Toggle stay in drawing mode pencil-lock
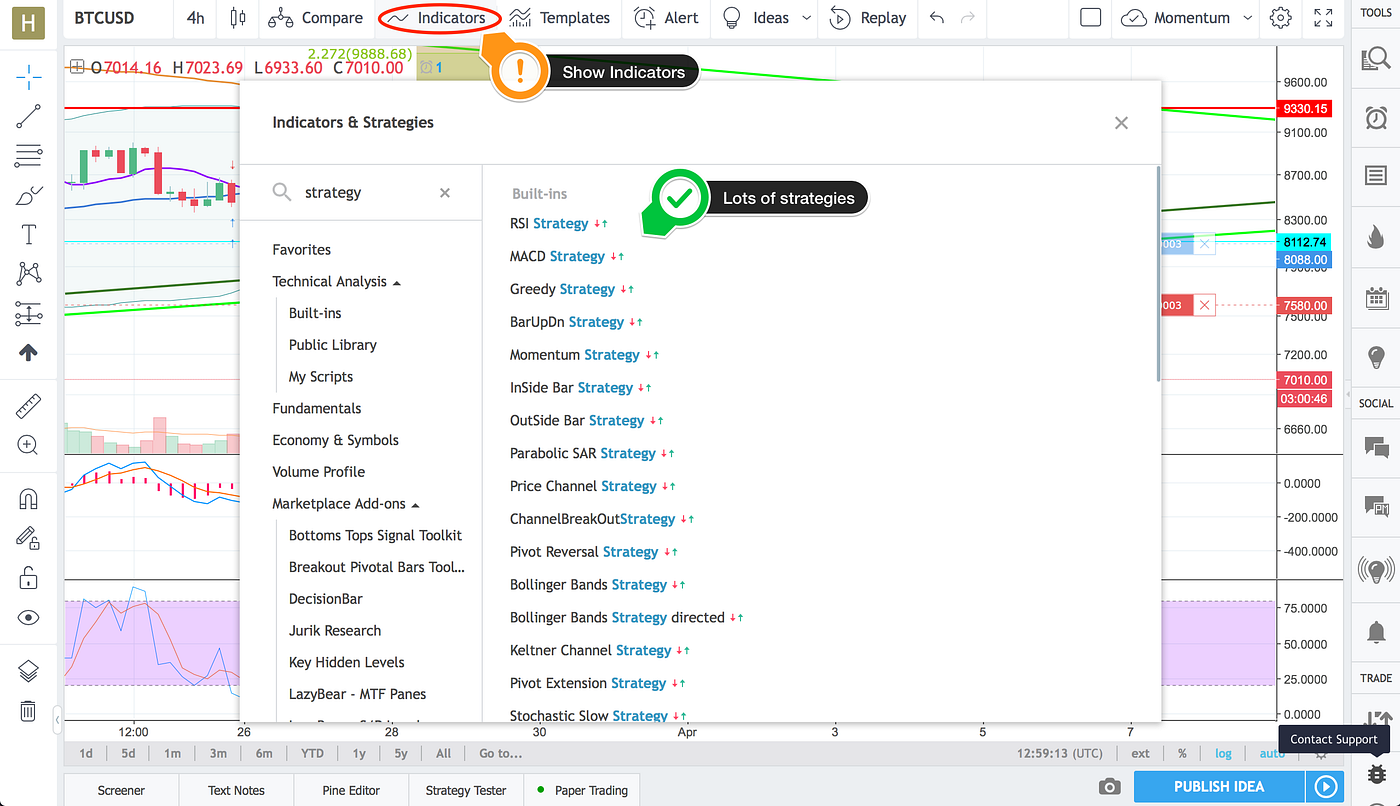Image resolution: width=1400 pixels, height=806 pixels. click(x=28, y=538)
